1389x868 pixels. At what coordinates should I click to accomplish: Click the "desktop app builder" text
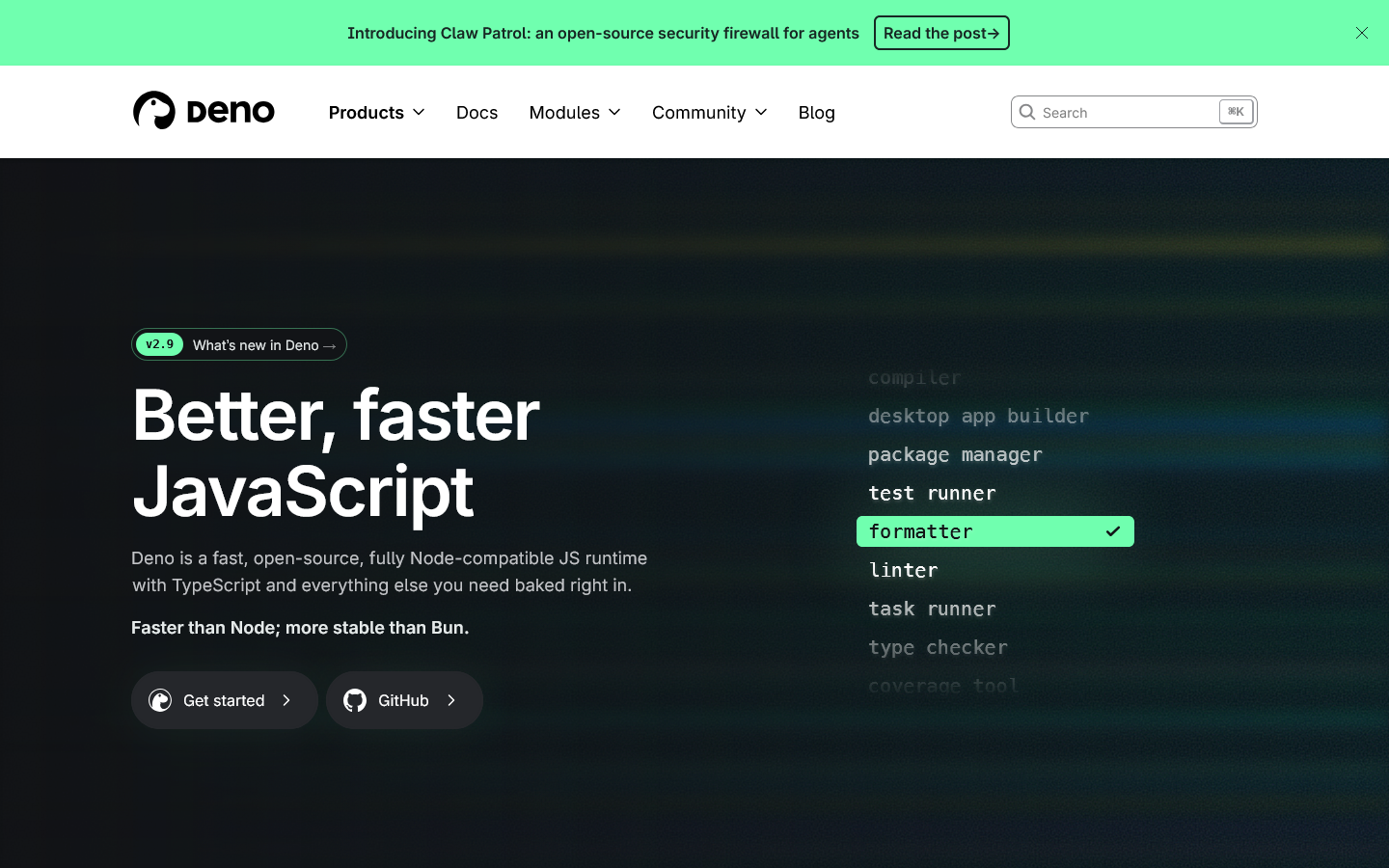click(978, 417)
